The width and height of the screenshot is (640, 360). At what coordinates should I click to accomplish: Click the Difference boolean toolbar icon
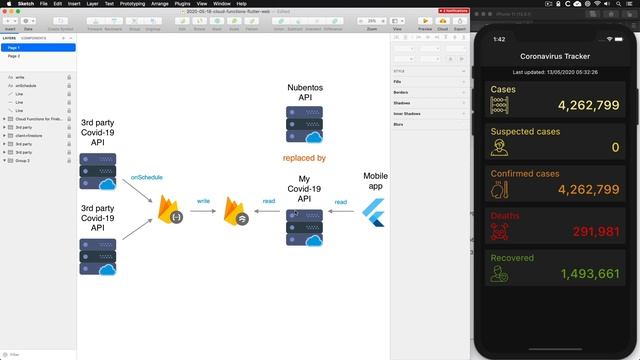click(x=334, y=21)
